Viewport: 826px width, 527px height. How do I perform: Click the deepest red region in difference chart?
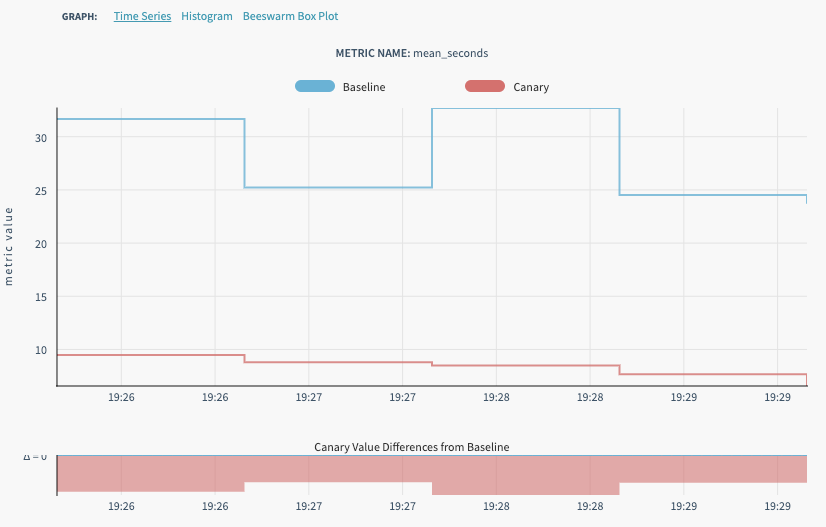tap(525, 476)
